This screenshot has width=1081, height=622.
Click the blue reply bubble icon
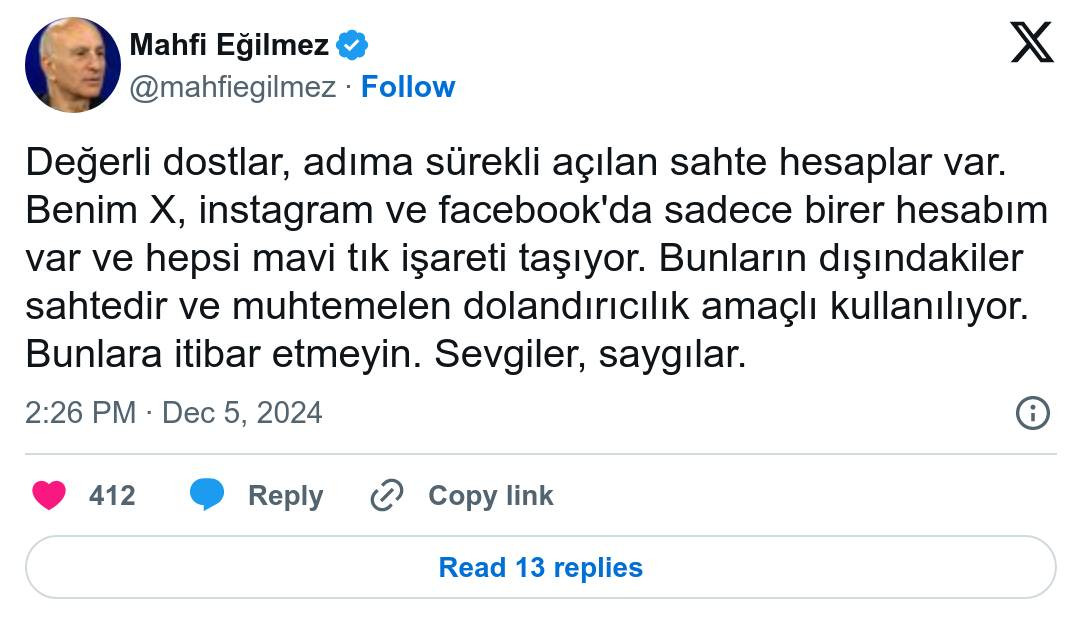click(x=207, y=495)
